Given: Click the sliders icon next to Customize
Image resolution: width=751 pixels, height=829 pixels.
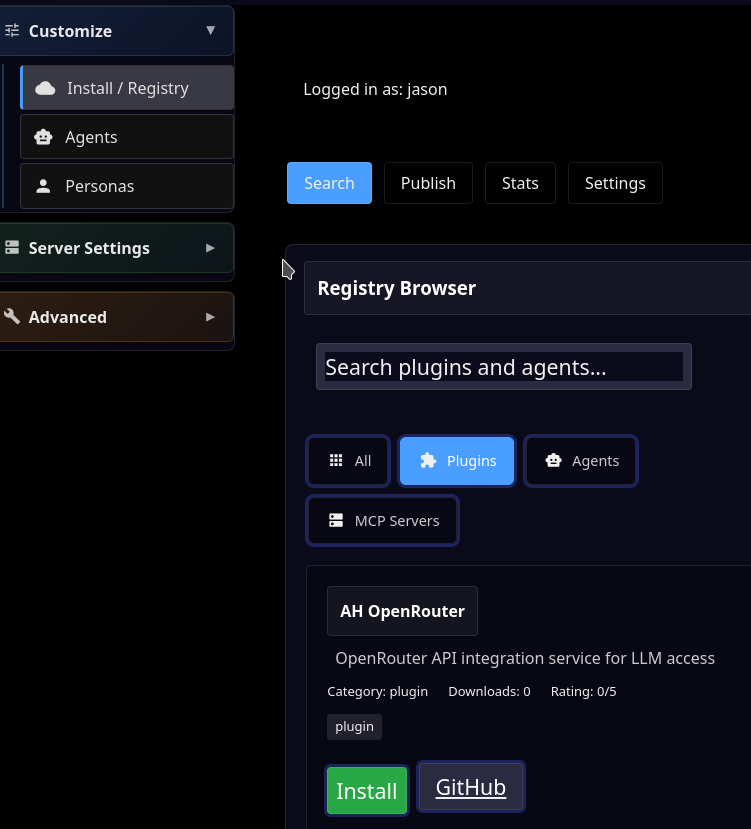Looking at the screenshot, I should [12, 31].
